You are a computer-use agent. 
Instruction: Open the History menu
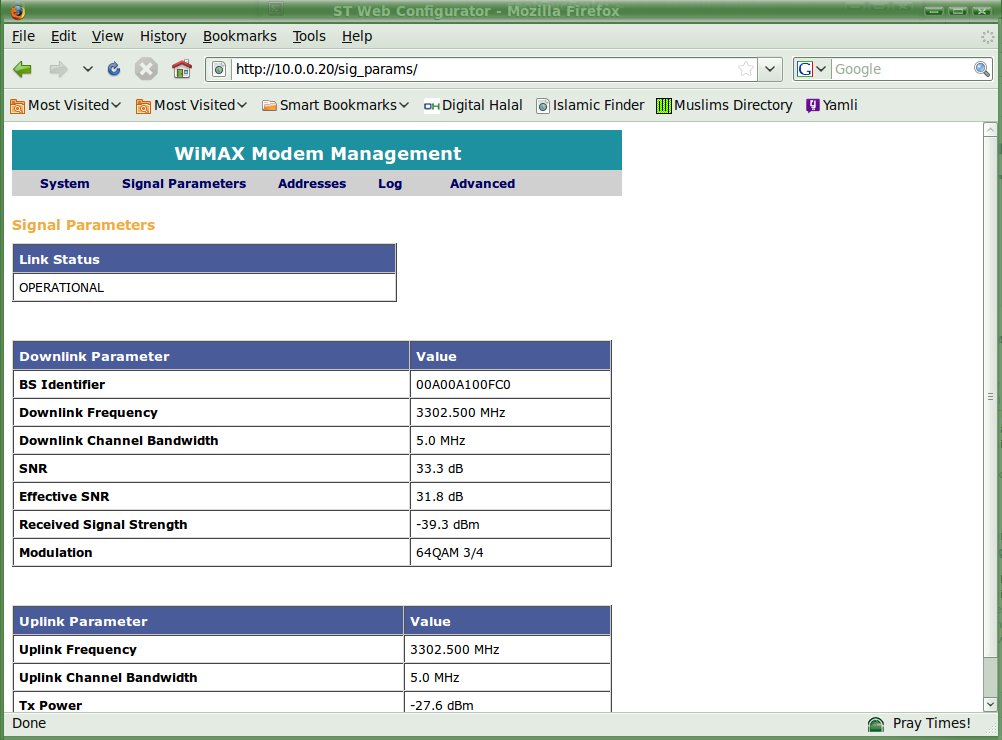click(x=163, y=36)
